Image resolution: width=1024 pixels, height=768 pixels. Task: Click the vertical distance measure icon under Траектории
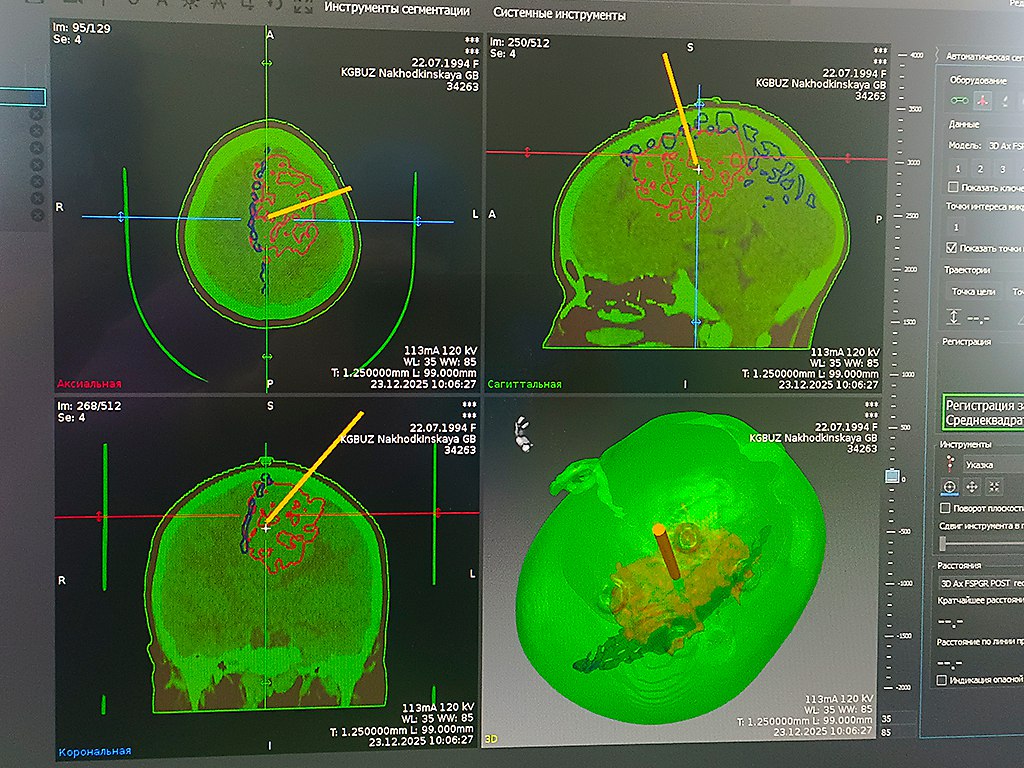(x=953, y=317)
